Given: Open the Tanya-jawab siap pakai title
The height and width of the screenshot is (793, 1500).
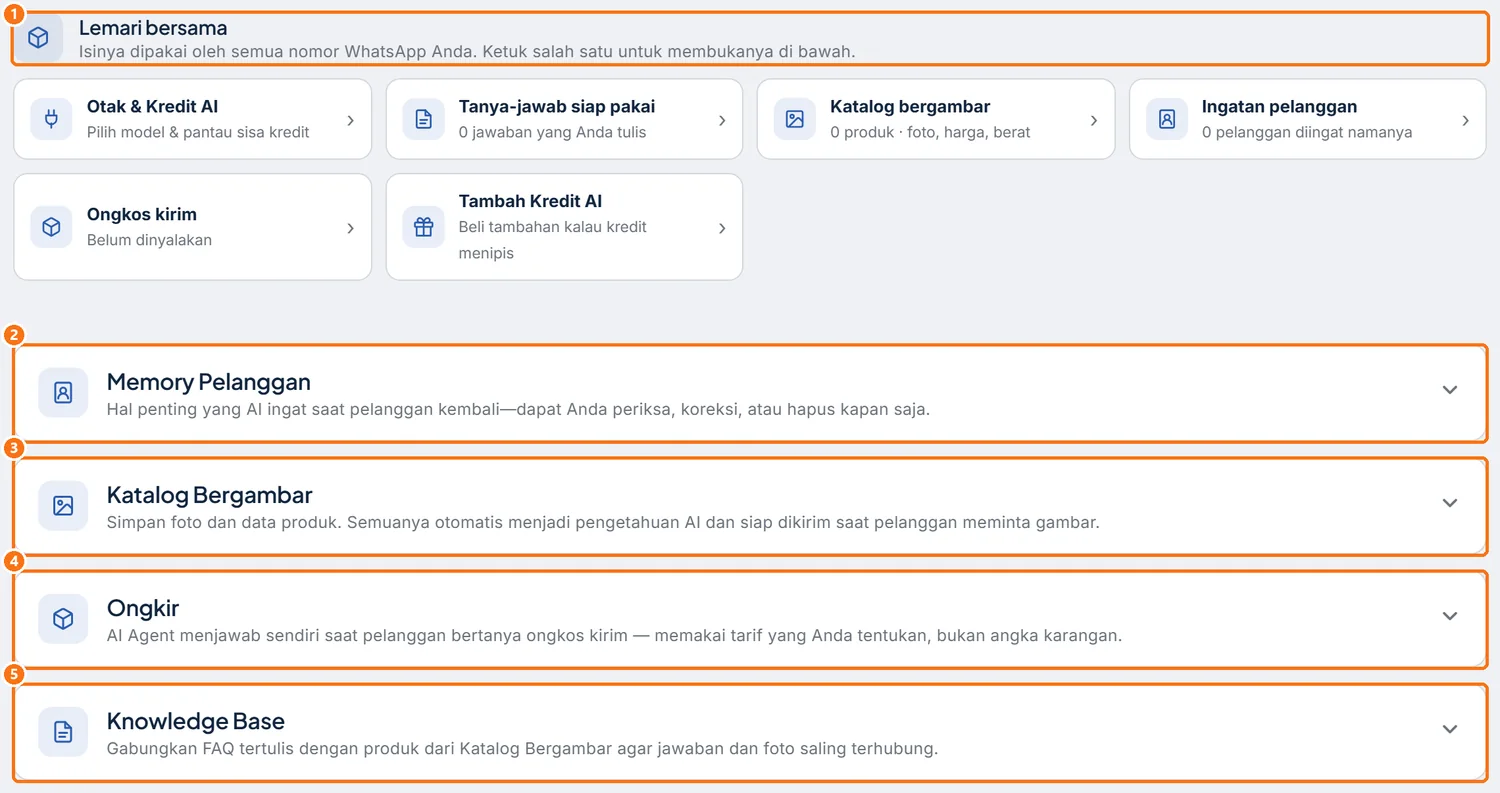Looking at the screenshot, I should coord(557,107).
